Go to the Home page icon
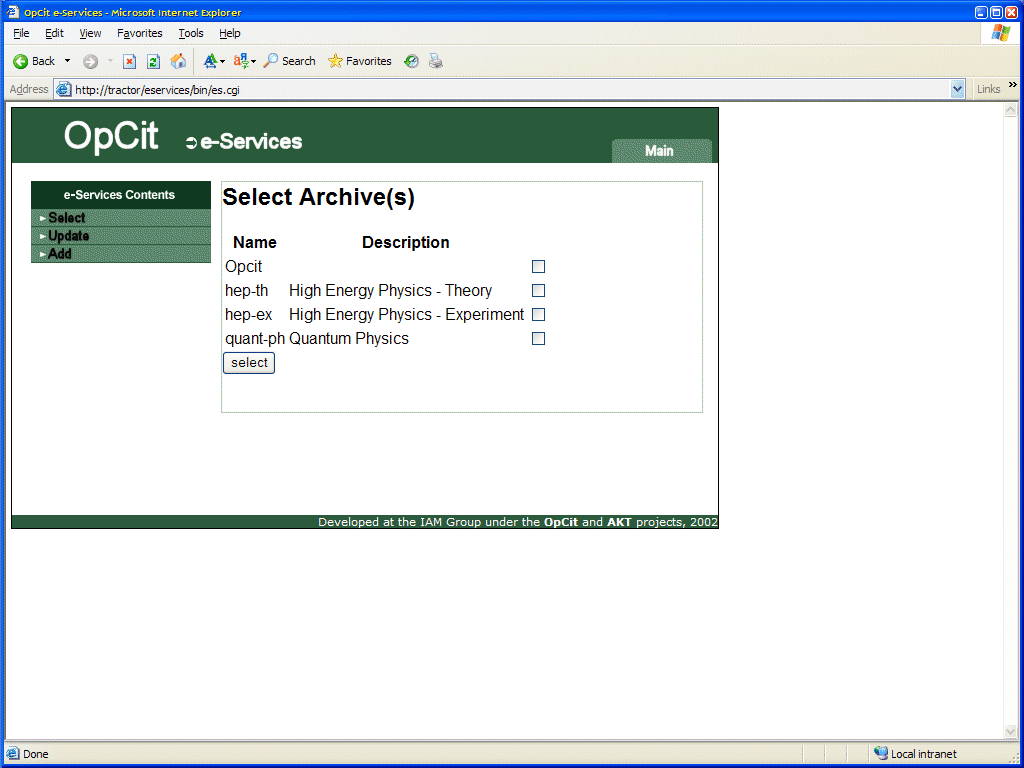 click(x=178, y=61)
